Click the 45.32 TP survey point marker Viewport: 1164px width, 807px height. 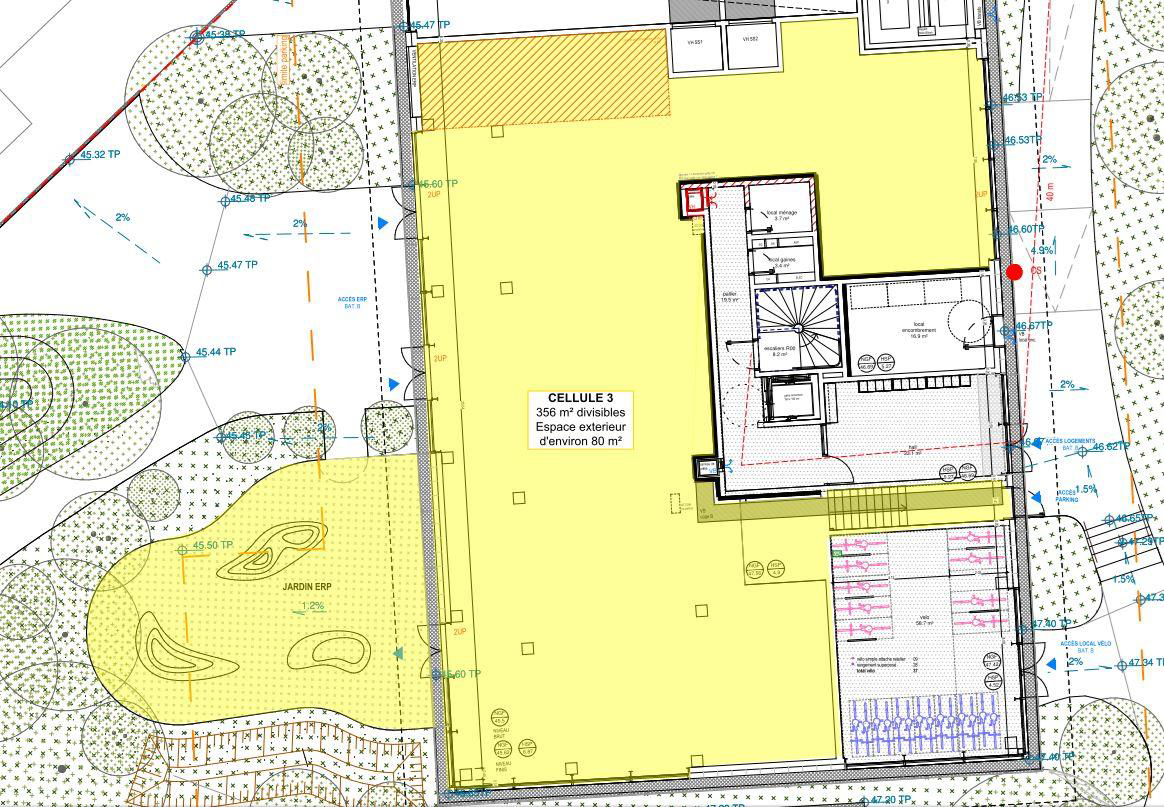70,157
